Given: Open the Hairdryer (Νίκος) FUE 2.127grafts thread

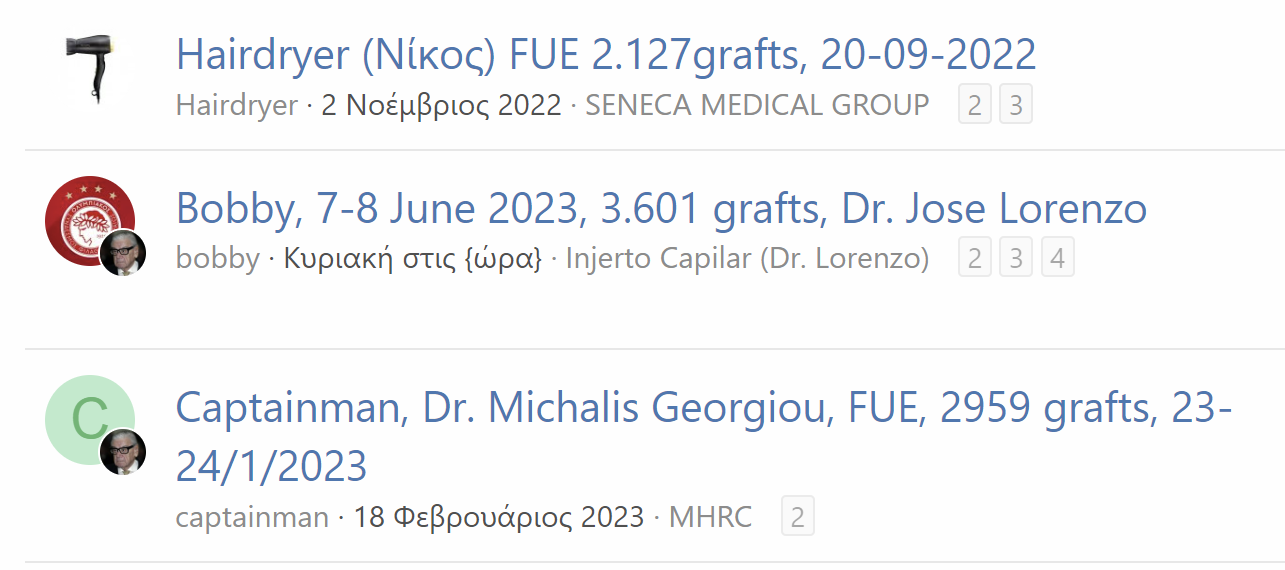Looking at the screenshot, I should (x=605, y=55).
